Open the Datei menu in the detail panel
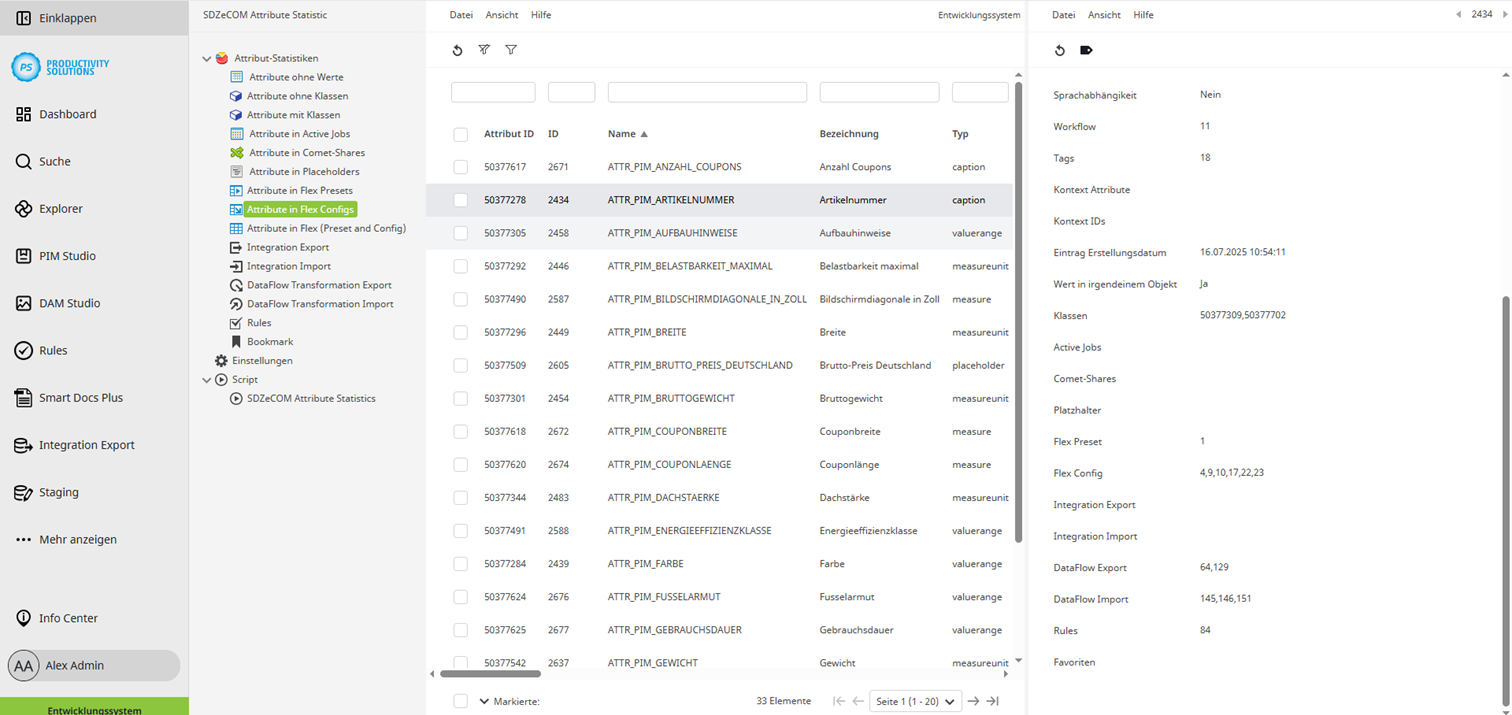 point(1063,14)
